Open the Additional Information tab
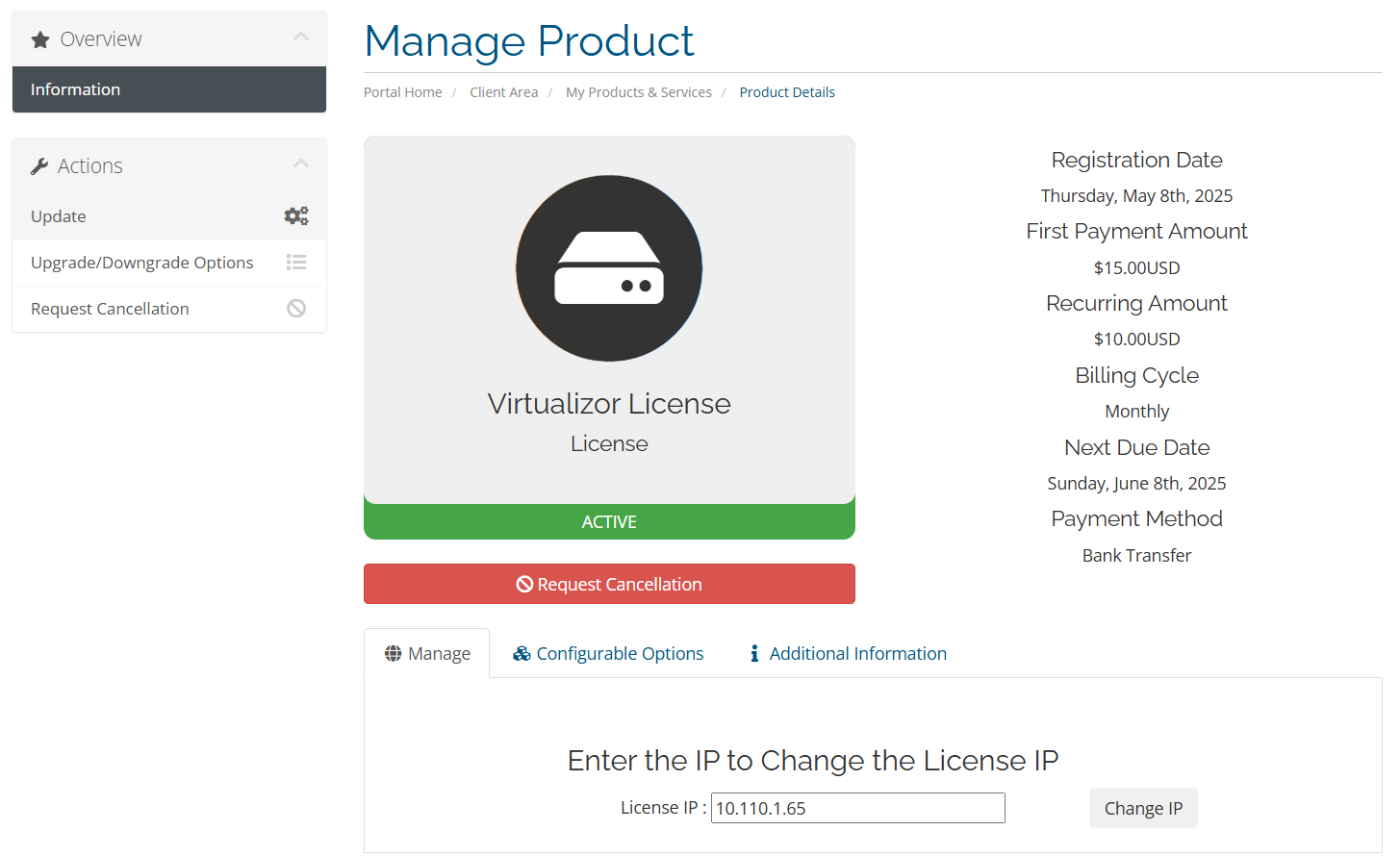Image resolution: width=1400 pixels, height=856 pixels. tap(848, 653)
